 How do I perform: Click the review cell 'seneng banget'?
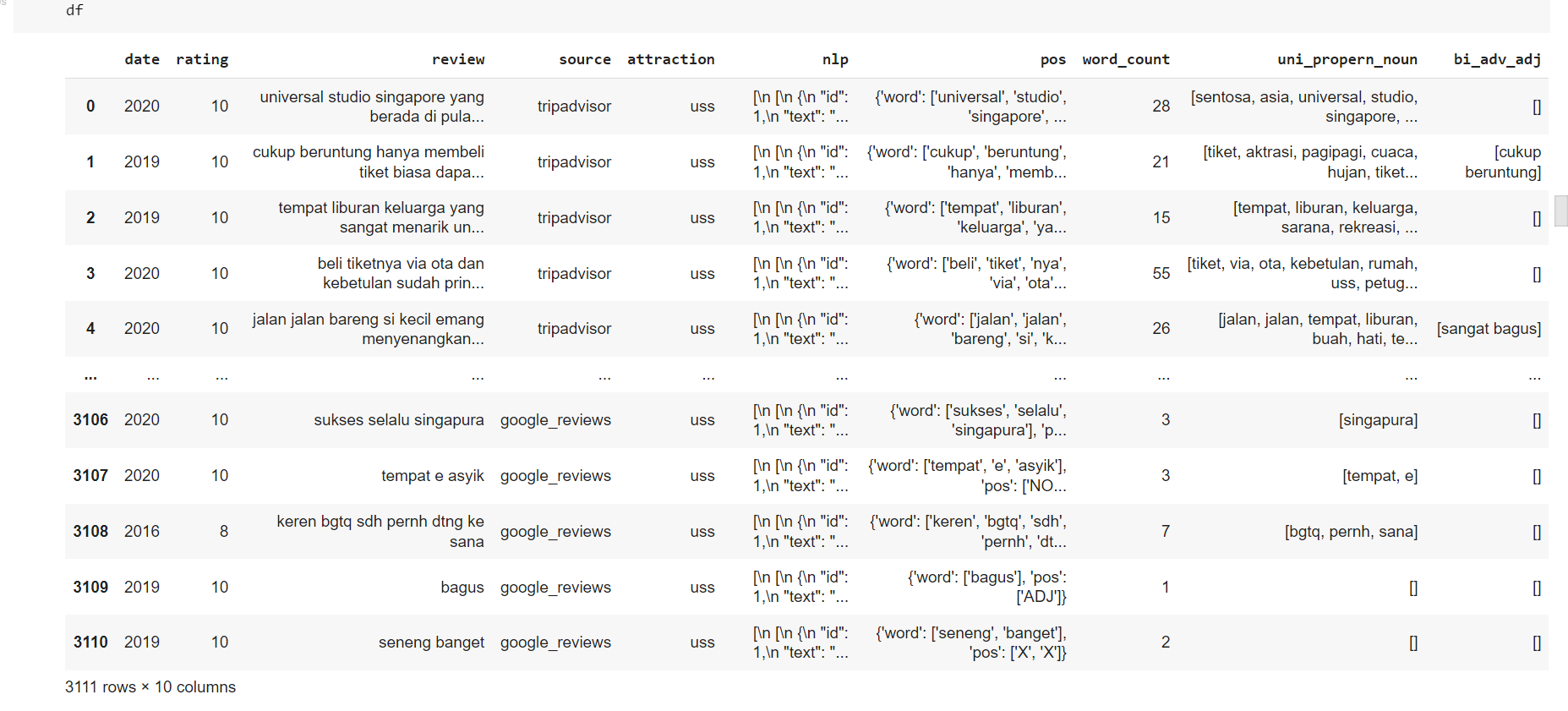coord(431,642)
